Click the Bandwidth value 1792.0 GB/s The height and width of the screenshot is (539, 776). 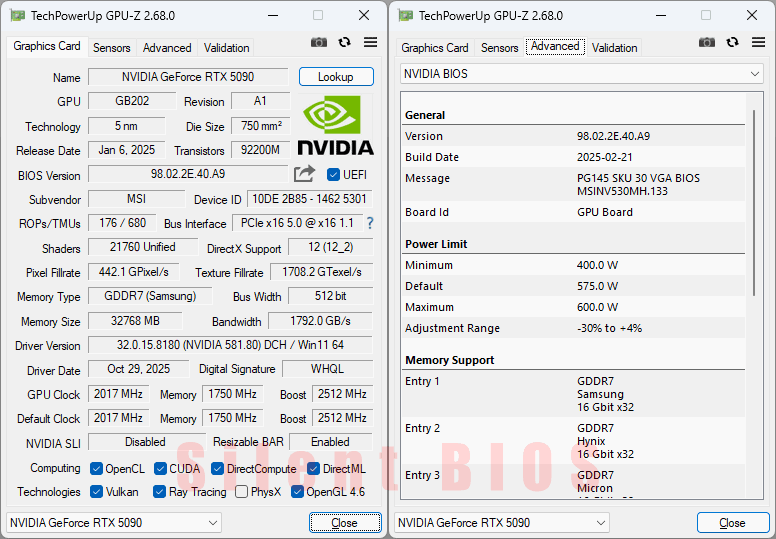pyautogui.click(x=320, y=321)
